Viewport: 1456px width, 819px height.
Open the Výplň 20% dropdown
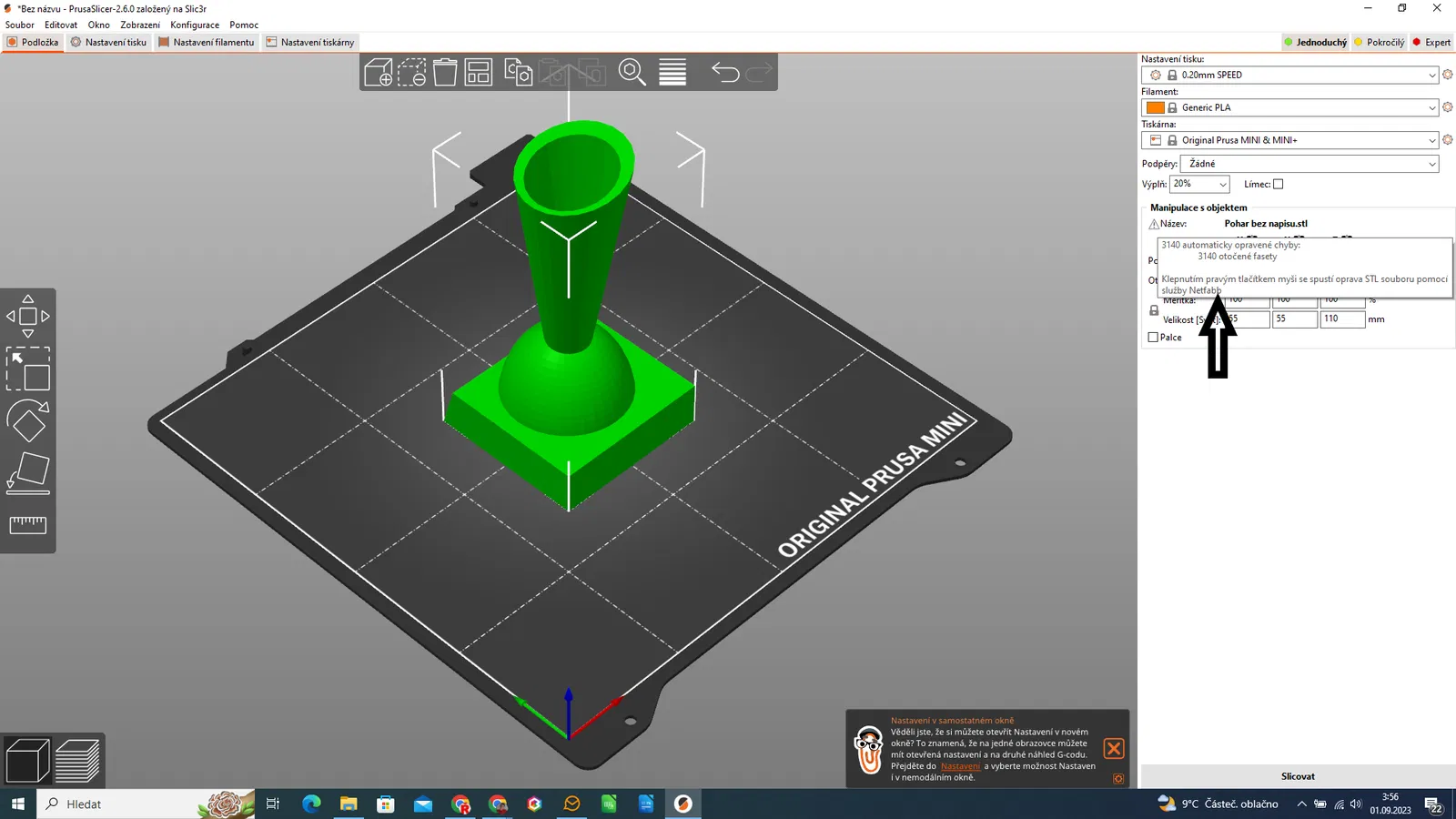tap(1199, 184)
